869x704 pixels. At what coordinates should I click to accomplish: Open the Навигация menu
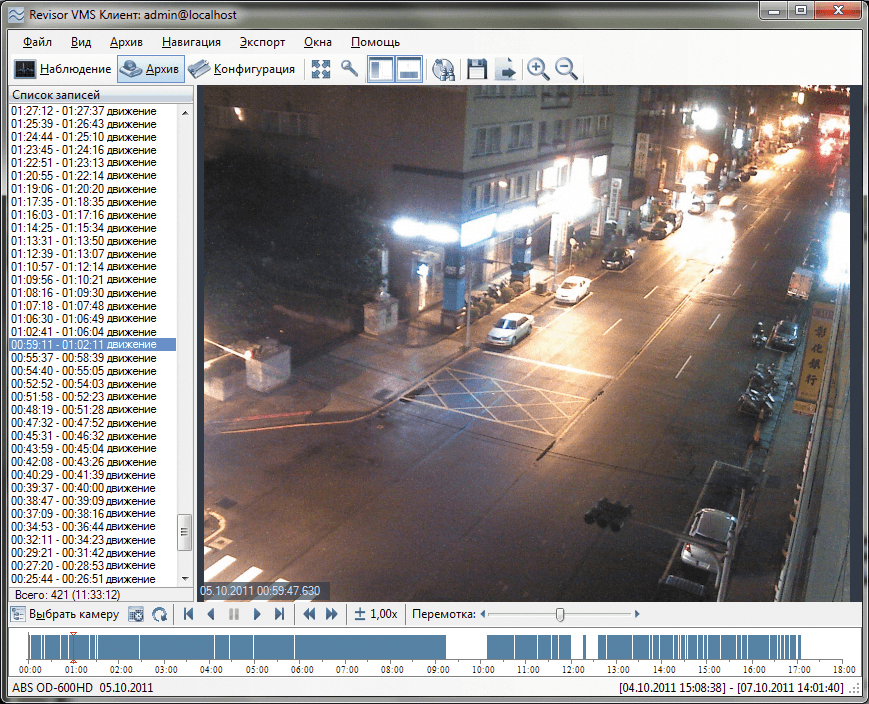(x=191, y=42)
